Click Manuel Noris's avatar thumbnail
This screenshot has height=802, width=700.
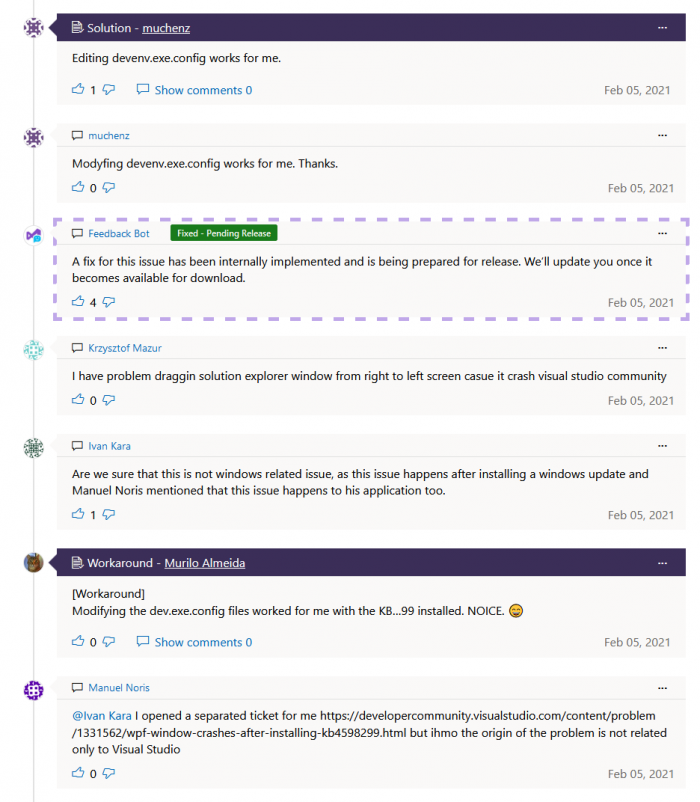(34, 690)
